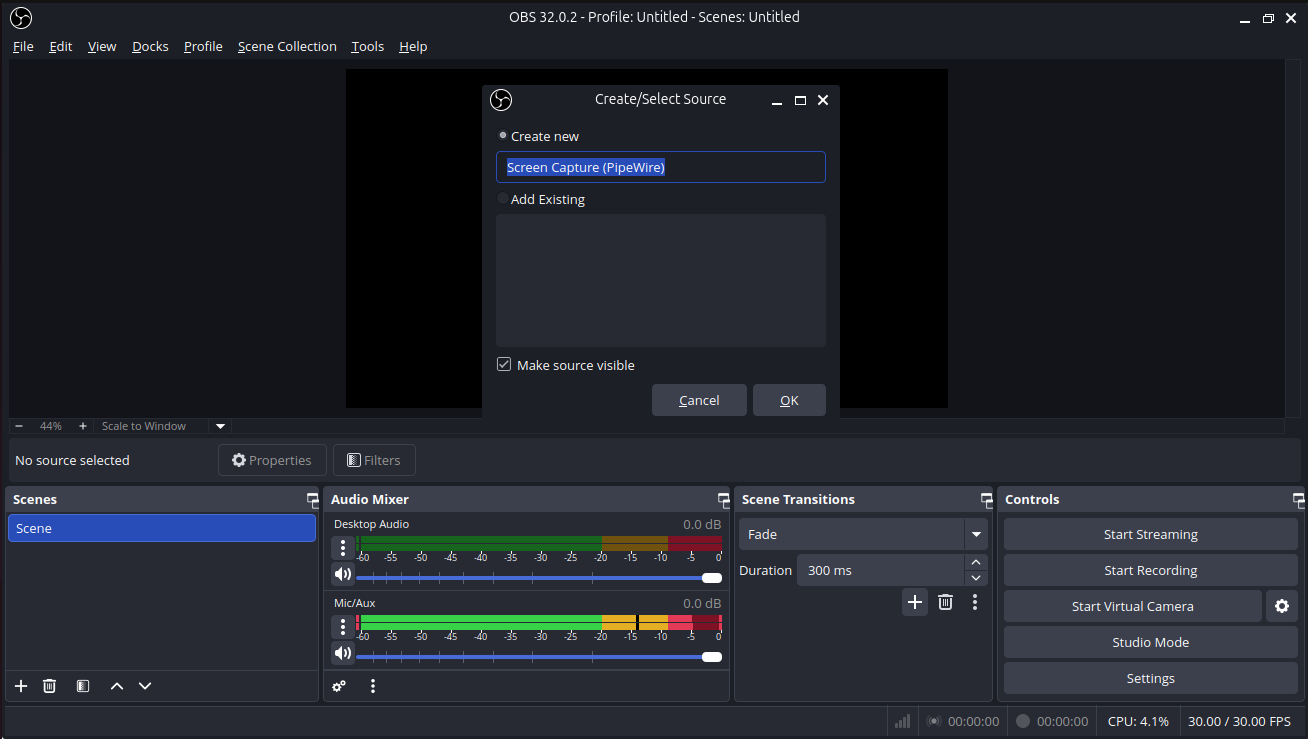Click the Desktop Audio volume slider
The image size is (1308, 739).
pos(530,578)
